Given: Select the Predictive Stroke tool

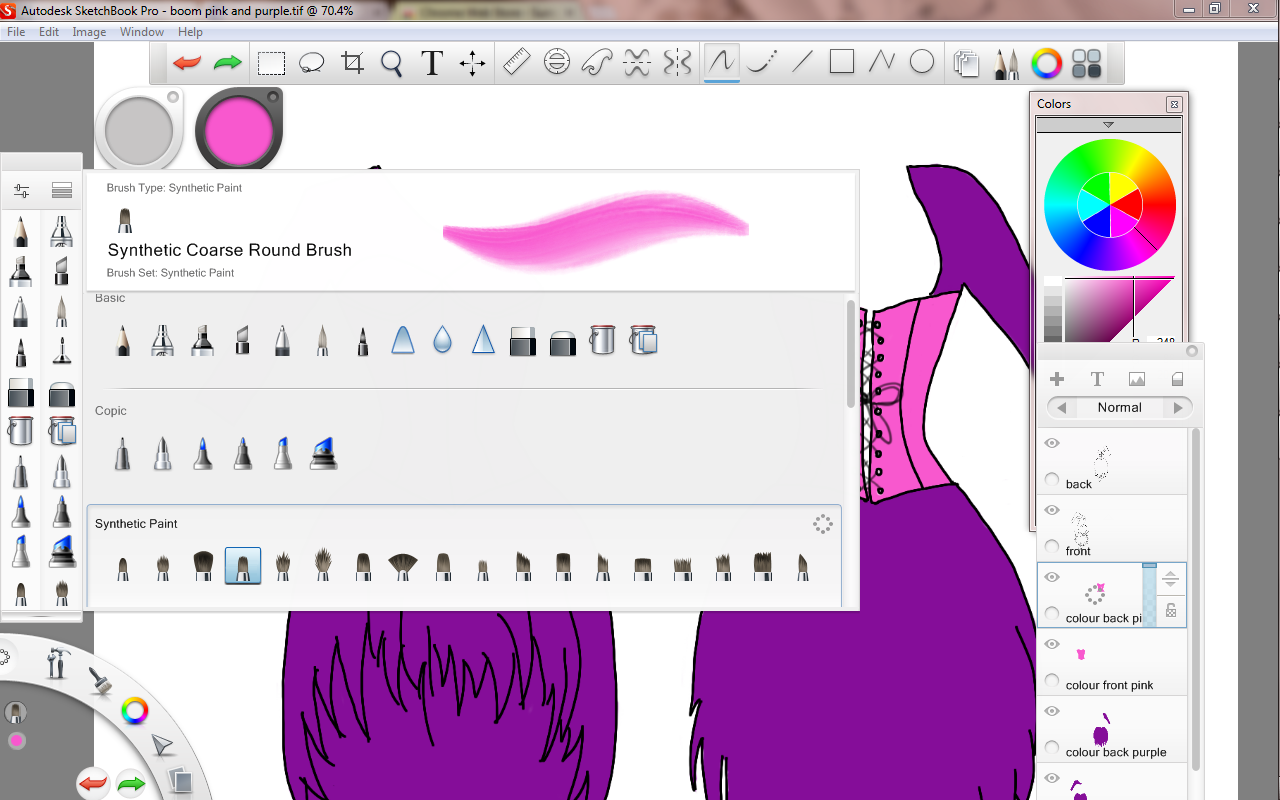Looking at the screenshot, I should click(762, 63).
